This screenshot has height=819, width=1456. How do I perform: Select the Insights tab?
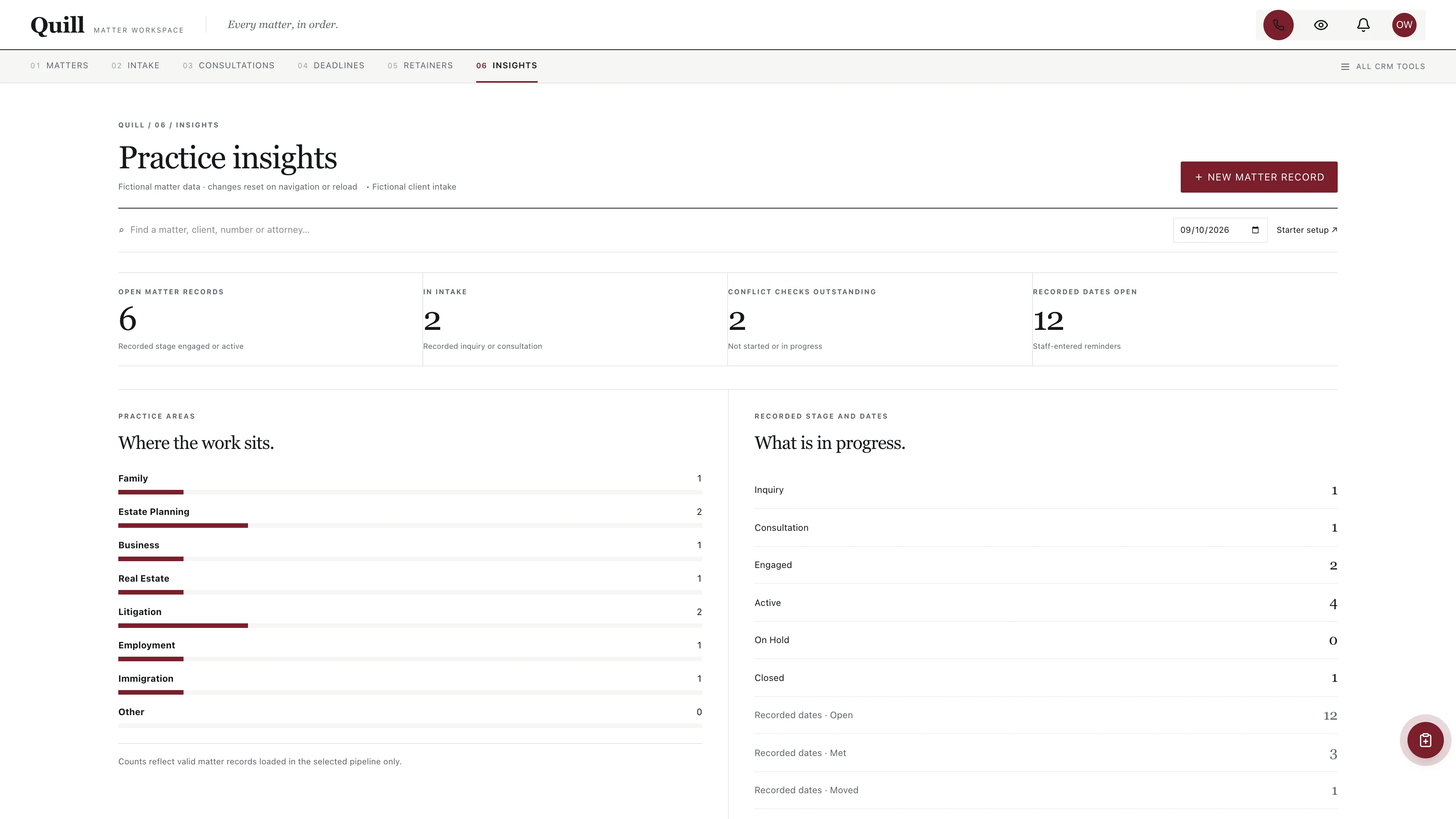pos(507,66)
